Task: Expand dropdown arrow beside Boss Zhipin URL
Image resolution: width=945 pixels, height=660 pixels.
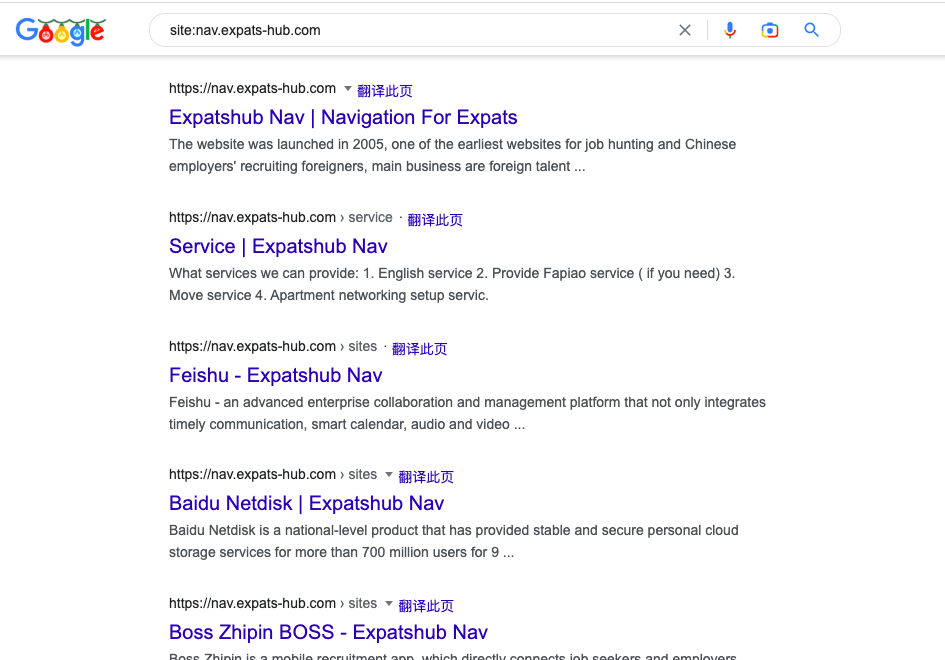Action: click(x=389, y=603)
